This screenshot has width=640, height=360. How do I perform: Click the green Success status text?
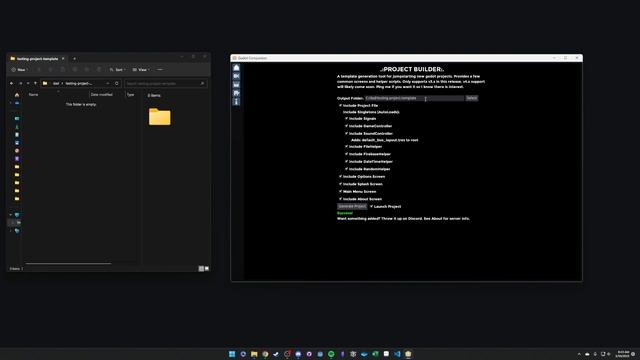point(345,213)
